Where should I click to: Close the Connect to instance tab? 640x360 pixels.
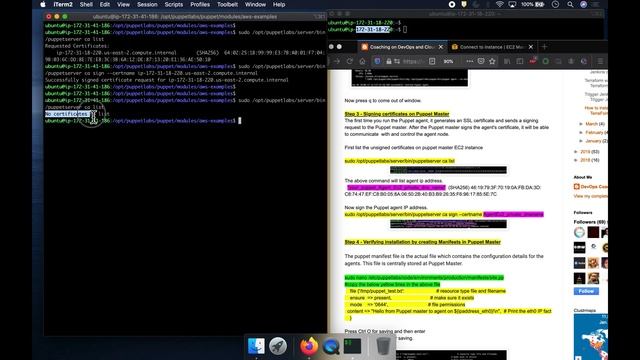pos(531,47)
